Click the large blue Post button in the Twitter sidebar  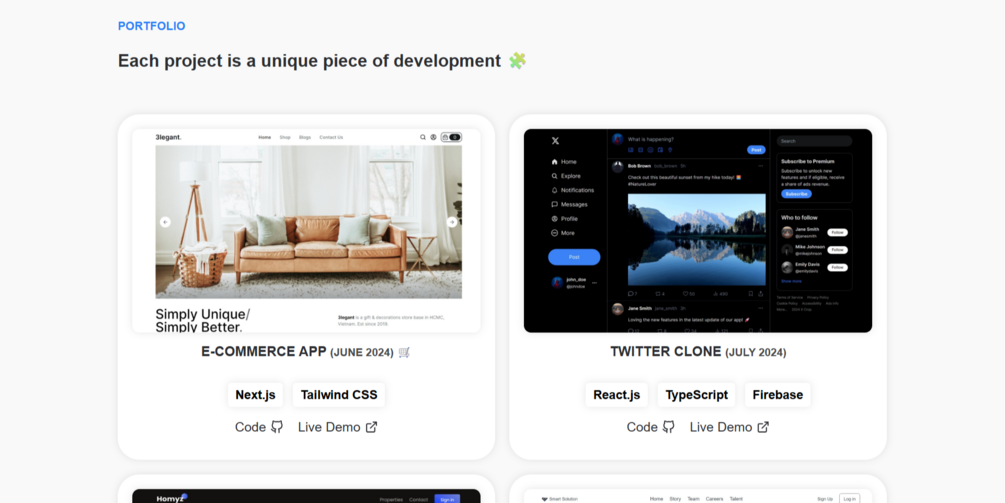[574, 257]
